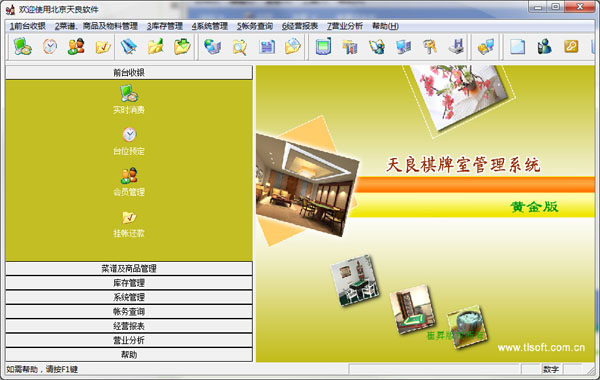Click the two-people member icon in the toolbar
Image resolution: width=600 pixels, height=380 pixels.
(x=76, y=47)
